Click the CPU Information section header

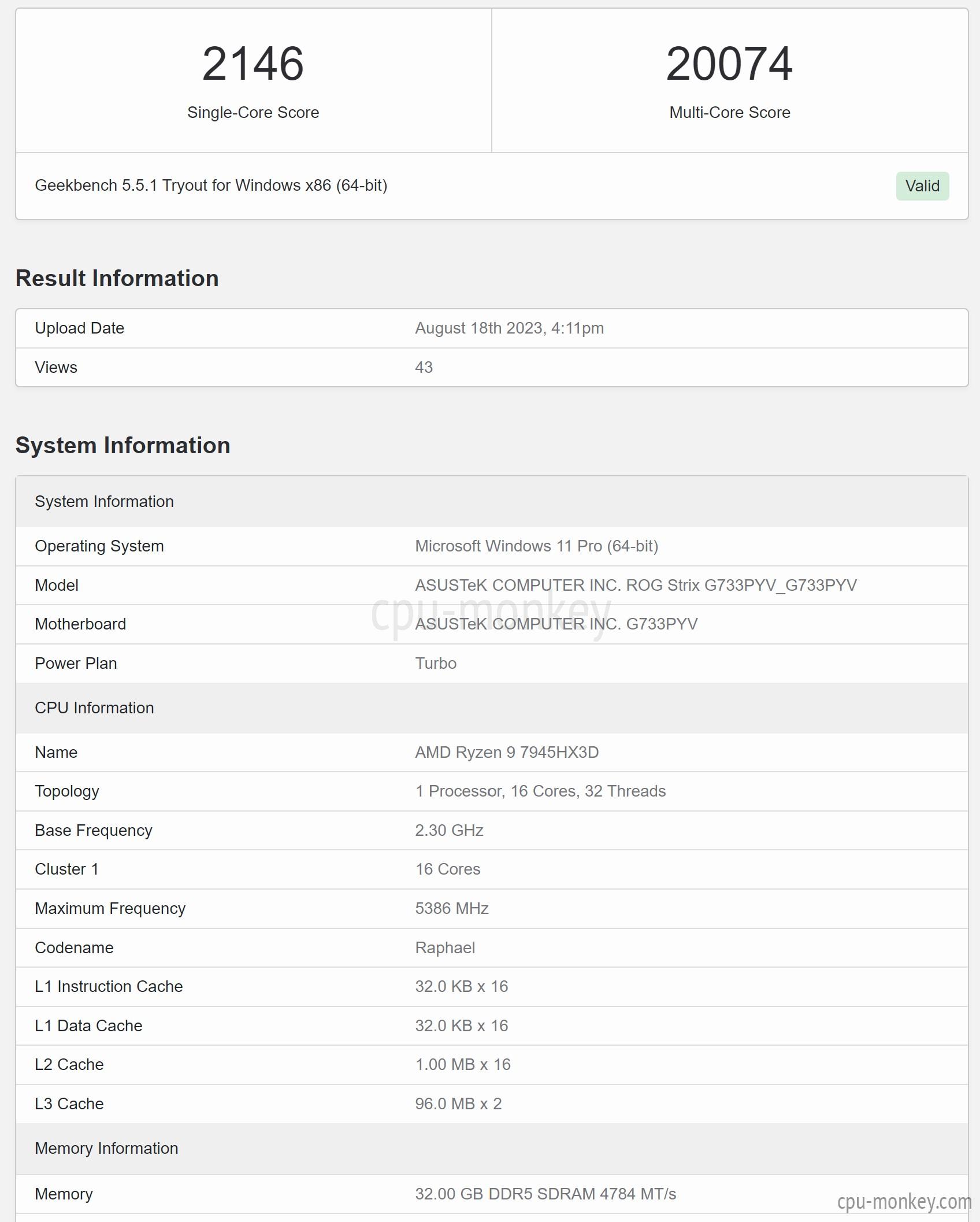click(492, 708)
